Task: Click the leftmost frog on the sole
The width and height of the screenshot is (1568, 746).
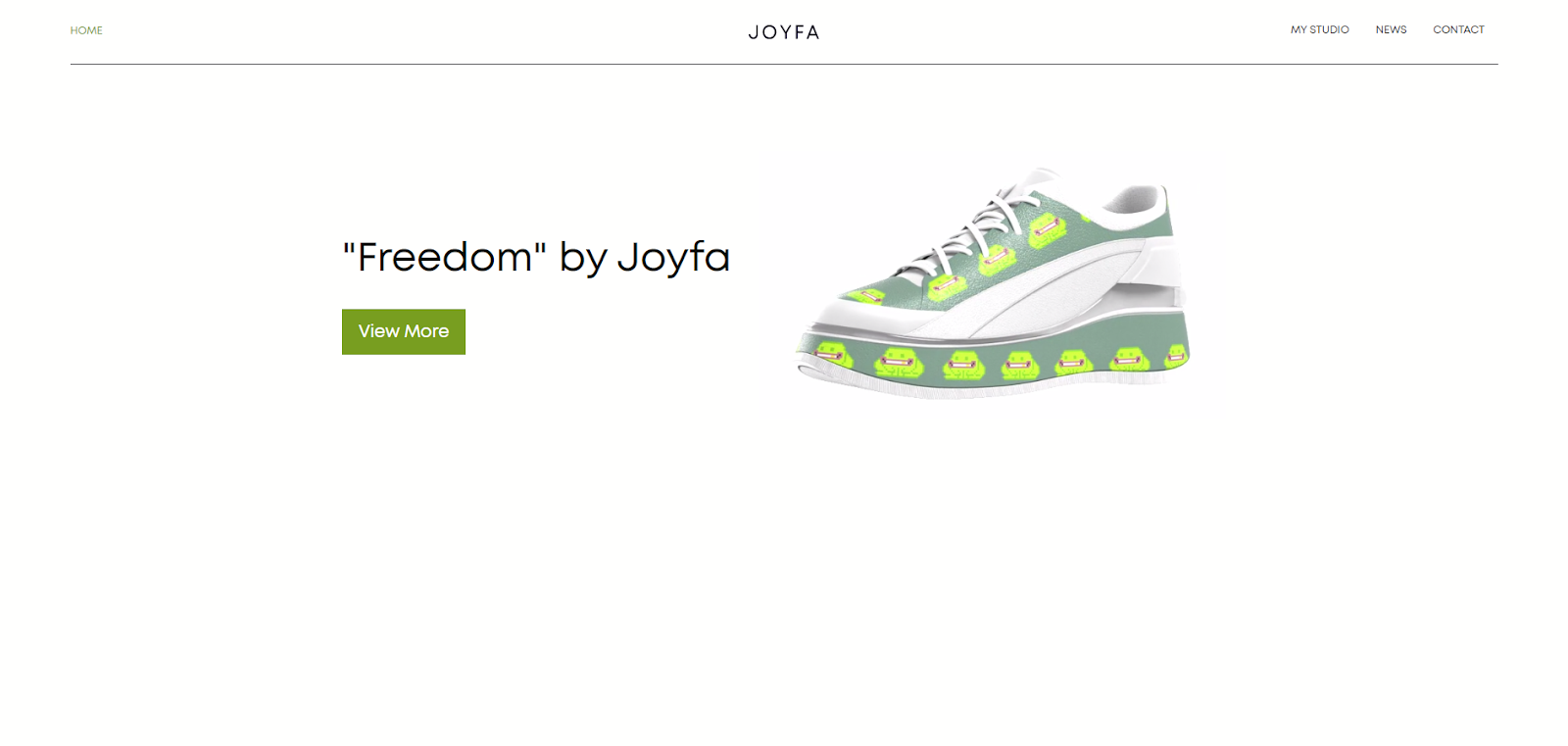Action: click(x=831, y=354)
